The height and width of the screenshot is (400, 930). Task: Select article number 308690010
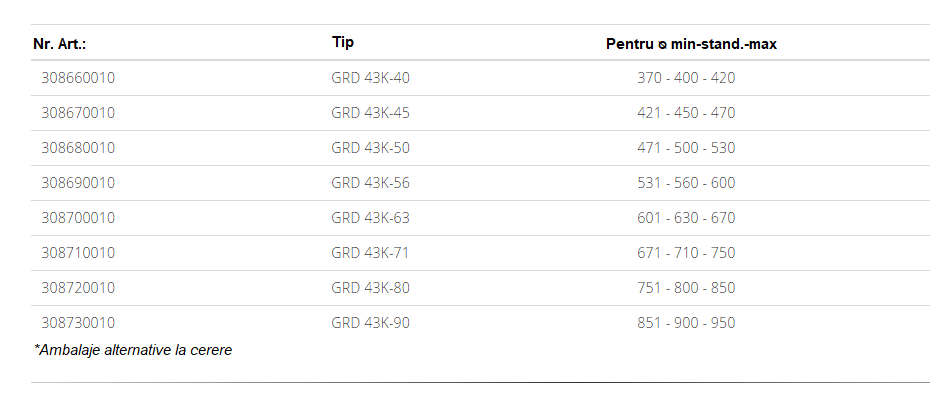pos(78,183)
